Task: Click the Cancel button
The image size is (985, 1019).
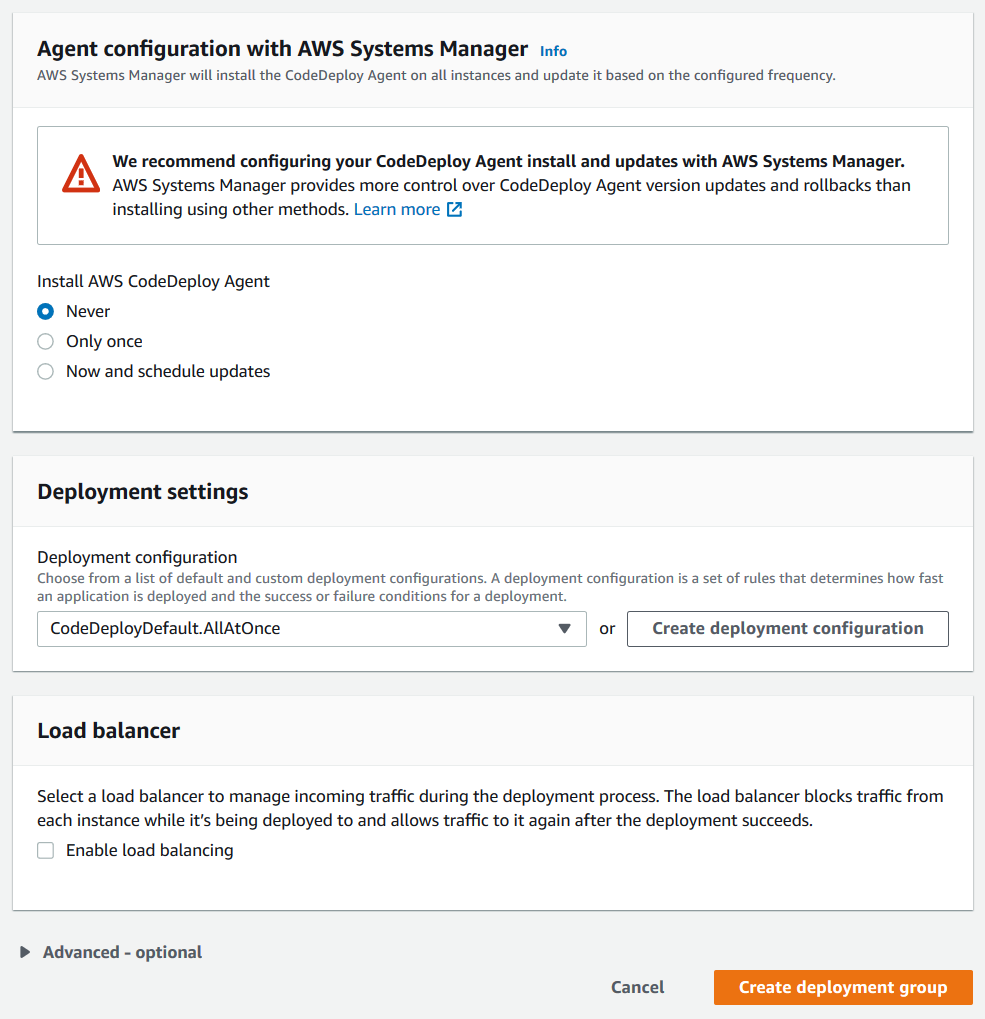Action: pos(637,987)
